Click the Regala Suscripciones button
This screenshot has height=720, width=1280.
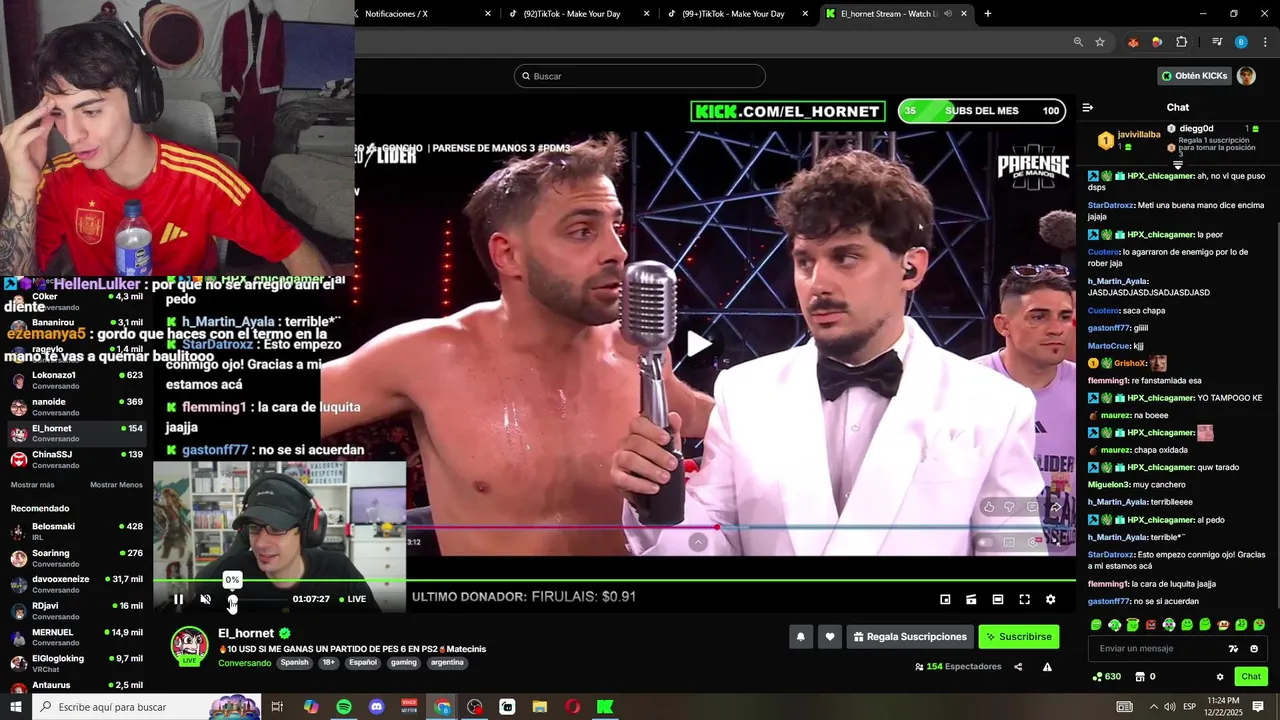910,636
